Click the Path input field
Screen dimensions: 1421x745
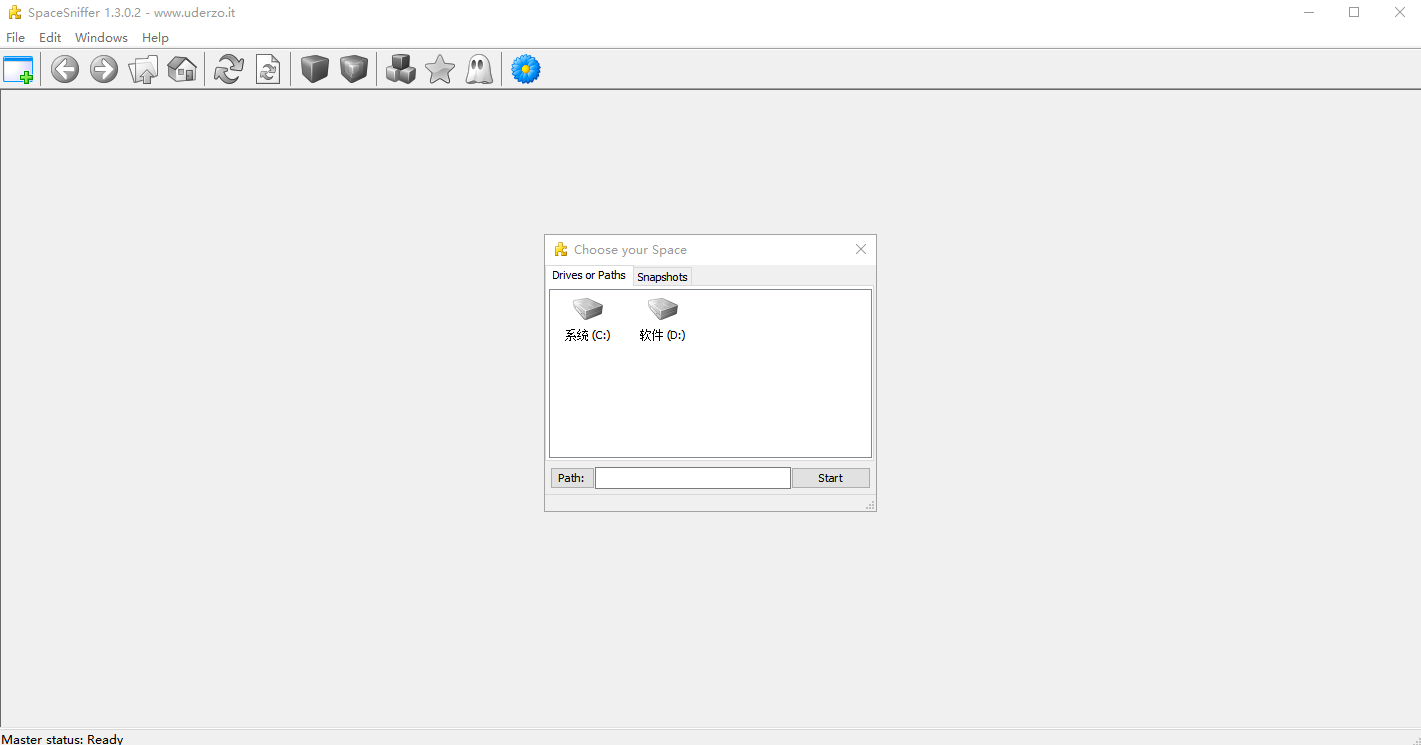pyautogui.click(x=692, y=478)
